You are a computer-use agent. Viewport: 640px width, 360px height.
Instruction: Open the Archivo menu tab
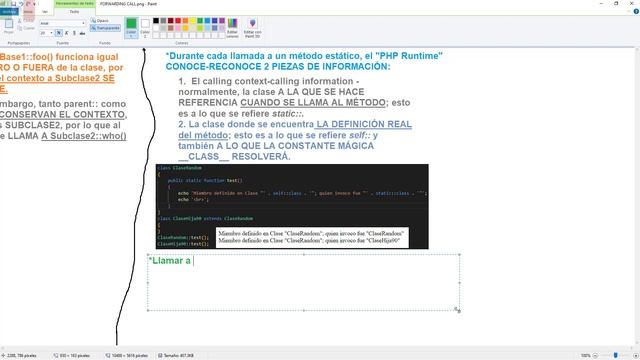tap(9, 11)
